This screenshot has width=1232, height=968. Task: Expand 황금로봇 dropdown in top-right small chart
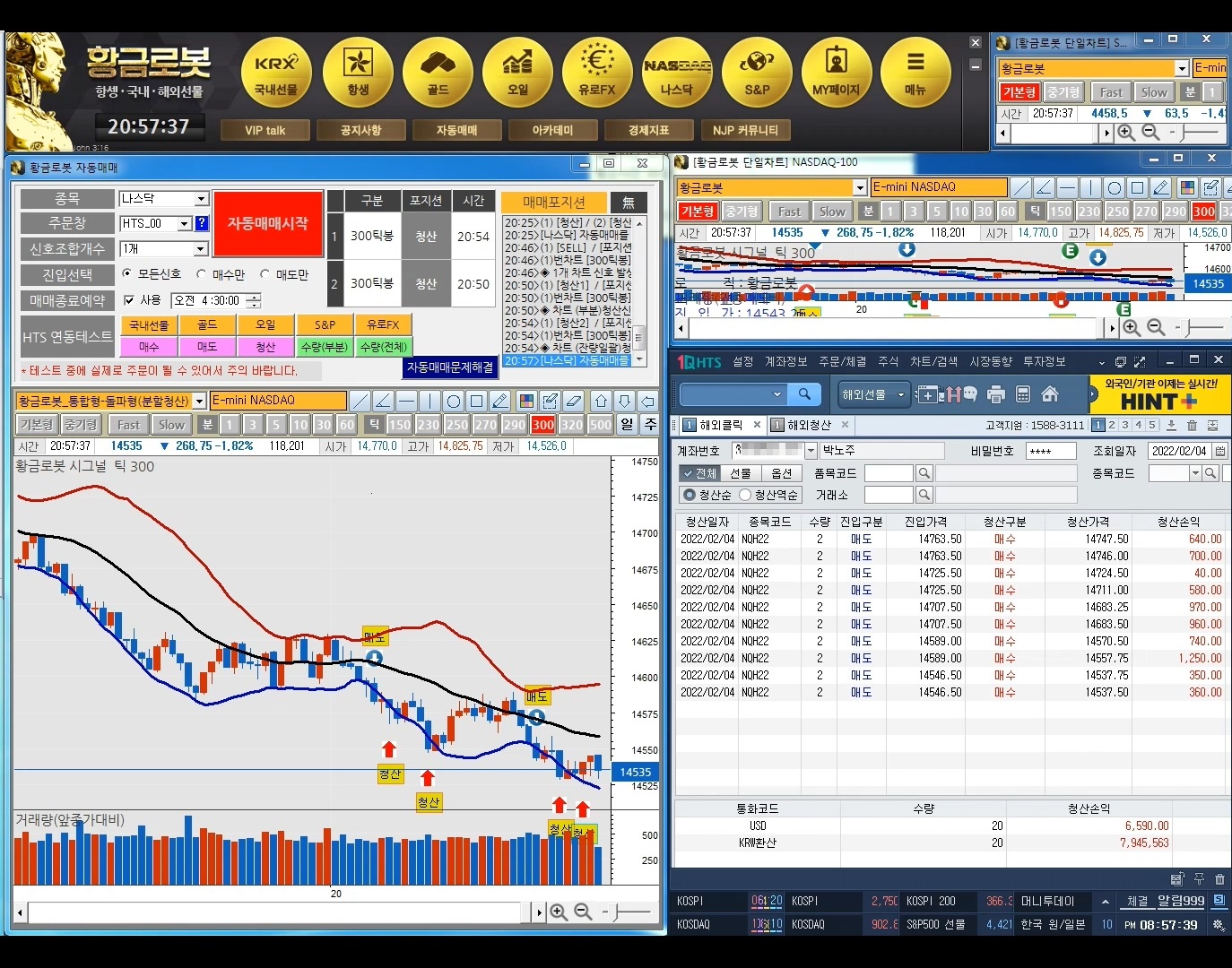1182,68
